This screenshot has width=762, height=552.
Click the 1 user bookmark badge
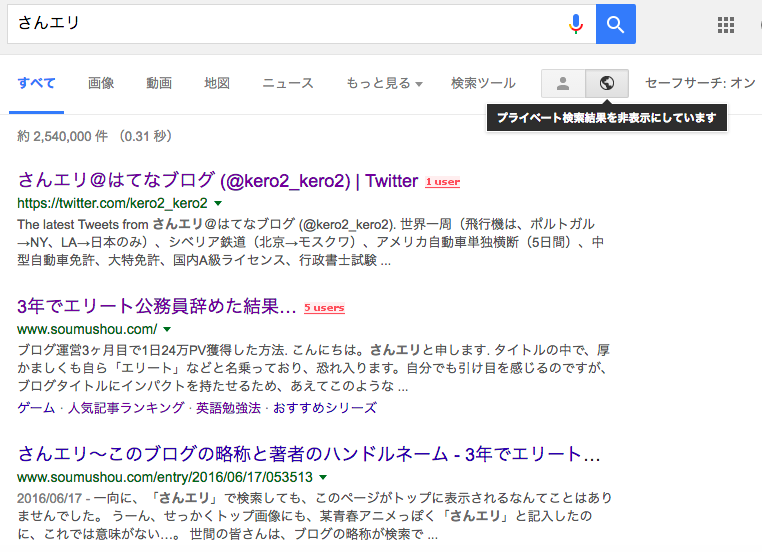click(x=443, y=182)
